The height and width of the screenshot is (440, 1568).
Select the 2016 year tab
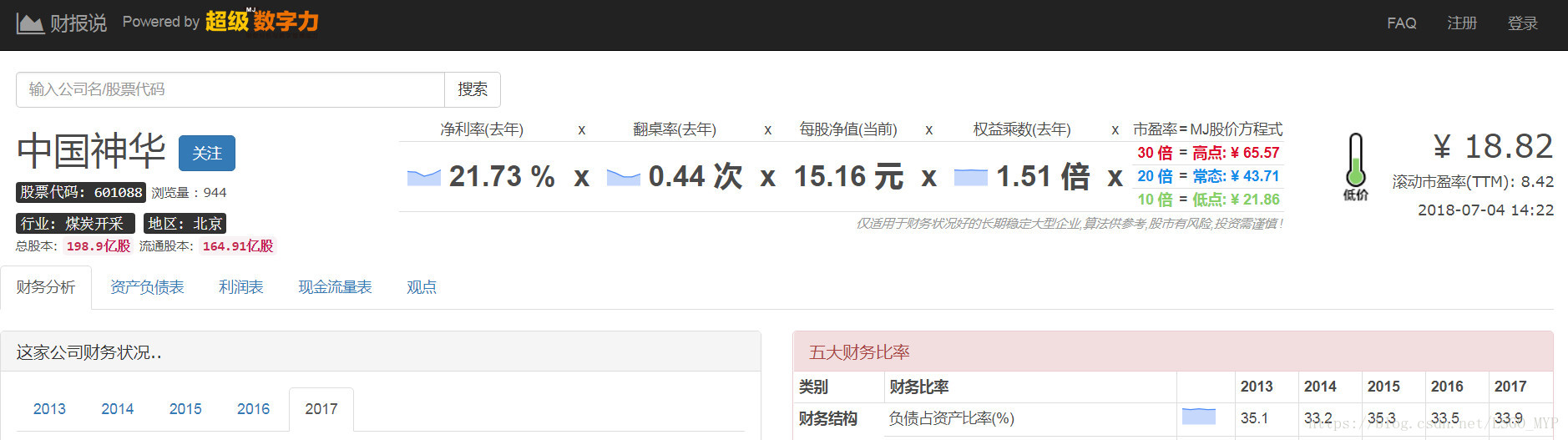point(253,409)
